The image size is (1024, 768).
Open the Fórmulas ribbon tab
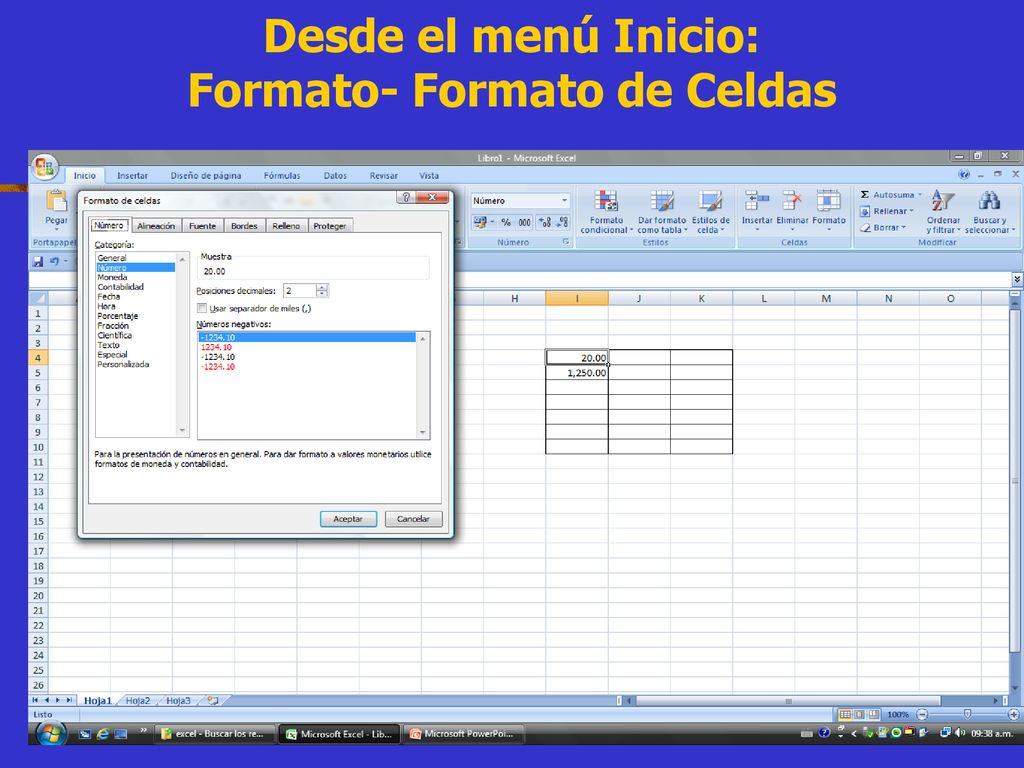pyautogui.click(x=281, y=175)
